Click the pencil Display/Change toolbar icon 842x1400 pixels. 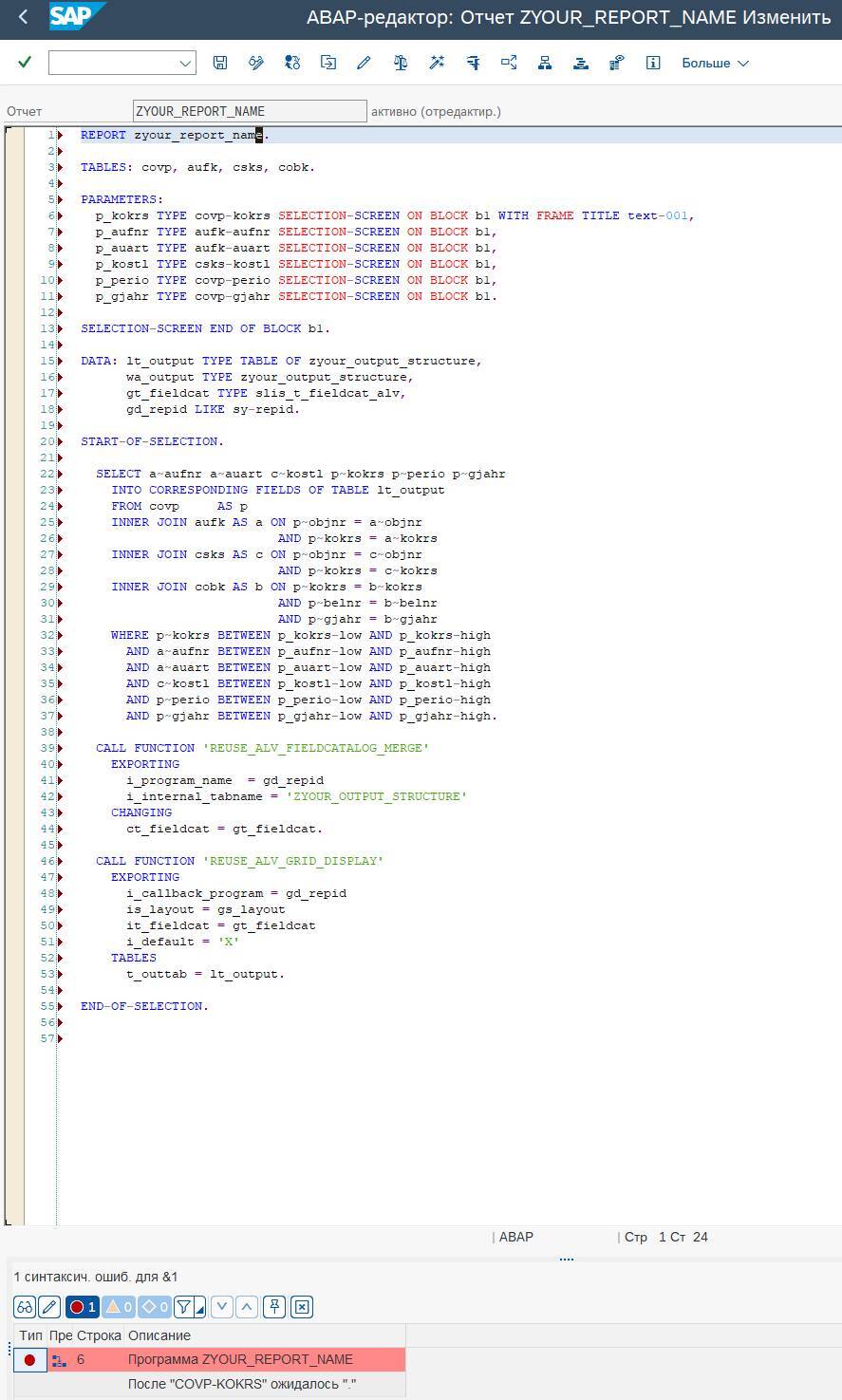coord(364,63)
